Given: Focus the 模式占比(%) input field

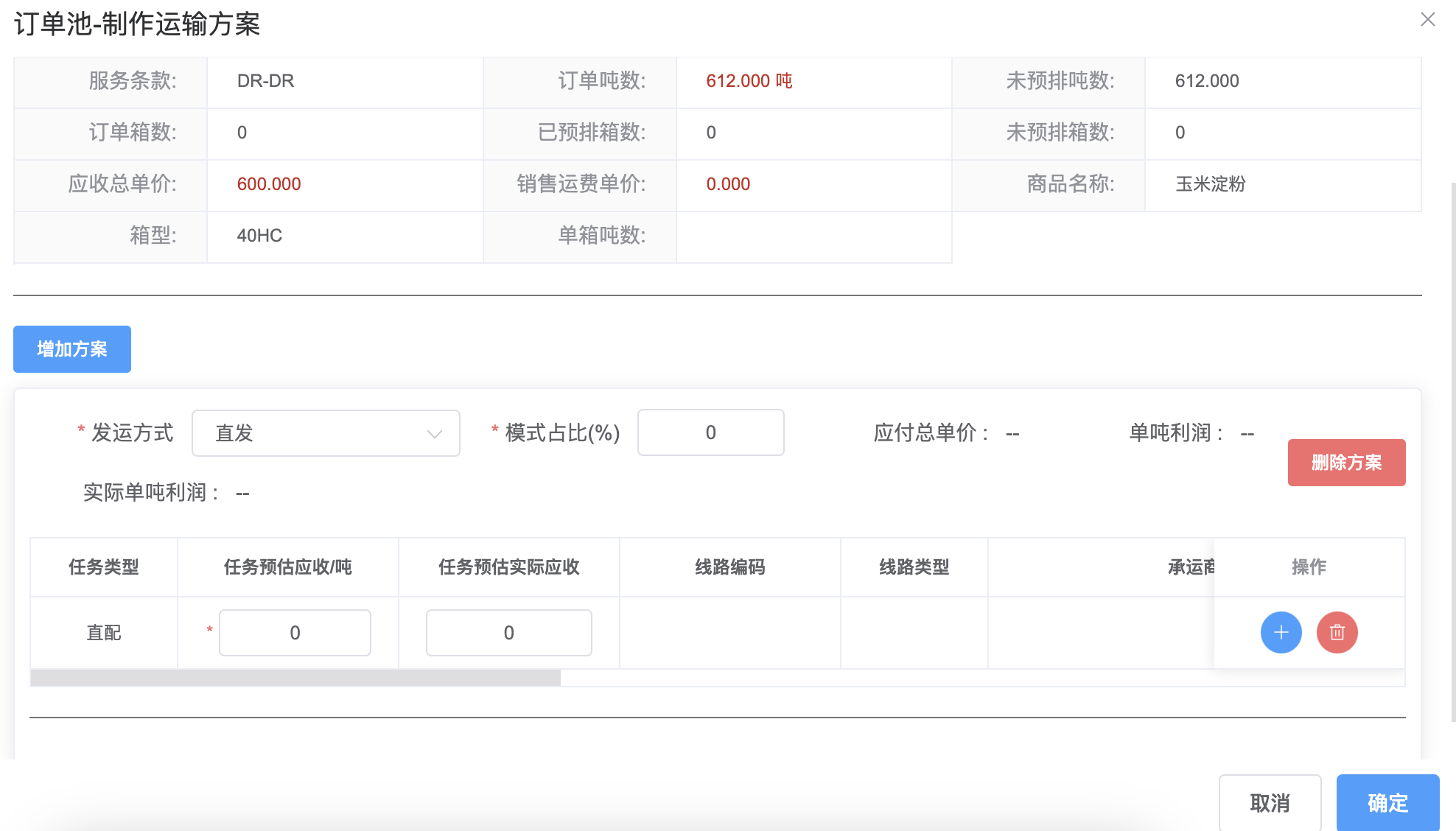Looking at the screenshot, I should point(710,432).
